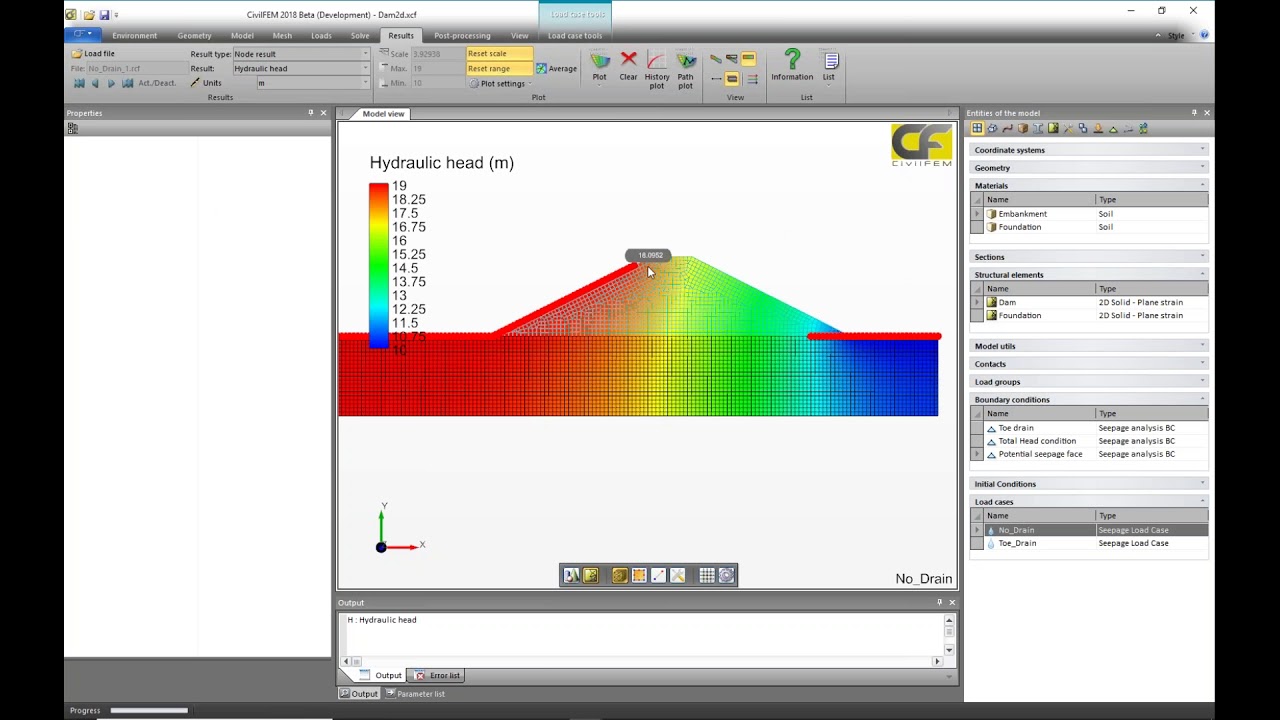Click the Reset scale button
Image resolution: width=1280 pixels, height=720 pixels.
coord(499,54)
